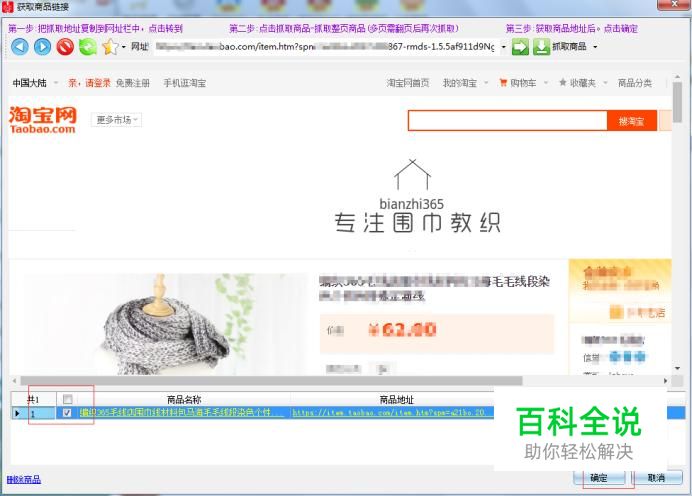The height and width of the screenshot is (496, 692).
Task: Click the 淘宝网 Taobao.com logo
Action: pos(43,120)
